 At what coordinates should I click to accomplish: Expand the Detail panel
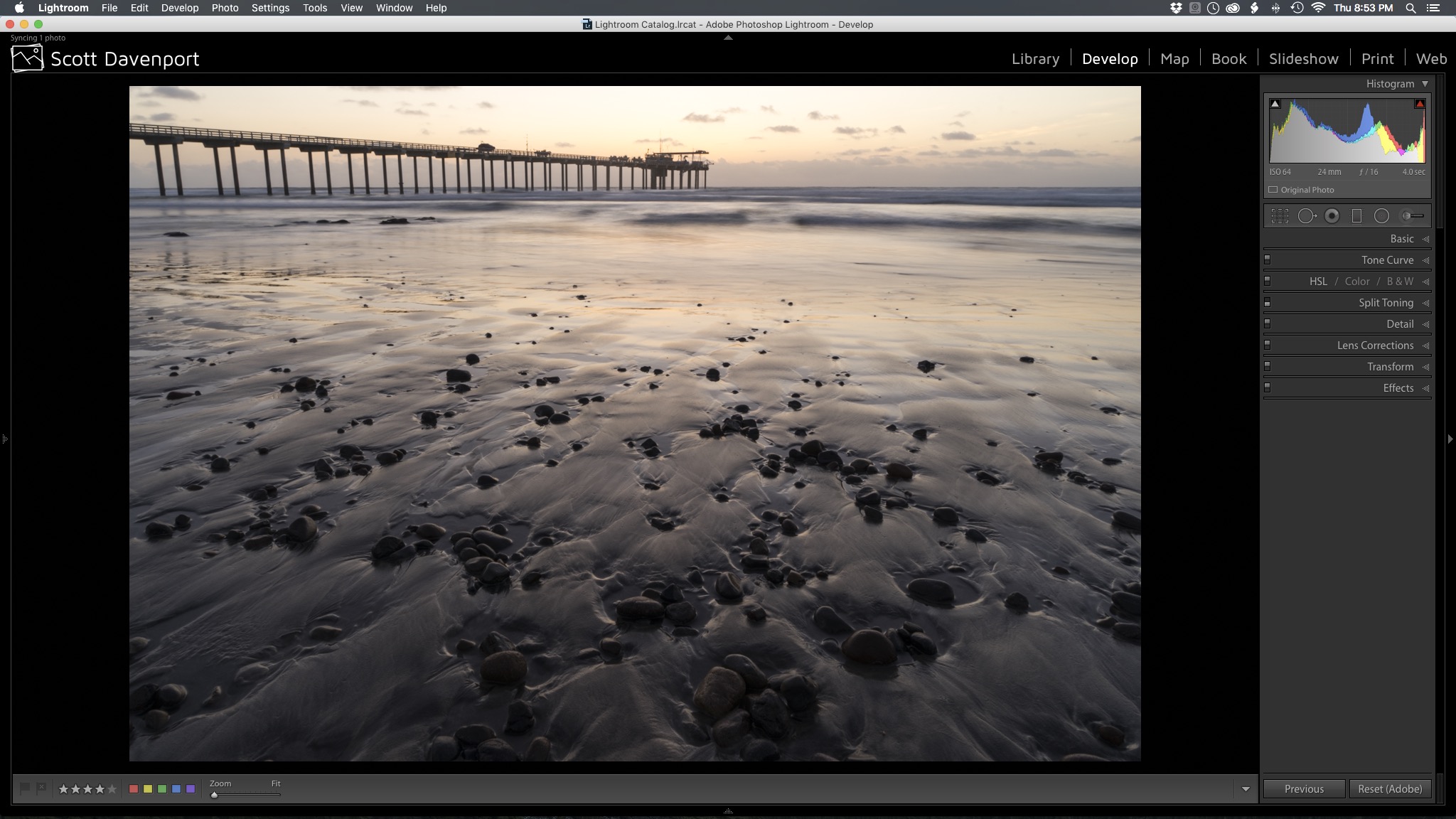[x=1425, y=325]
